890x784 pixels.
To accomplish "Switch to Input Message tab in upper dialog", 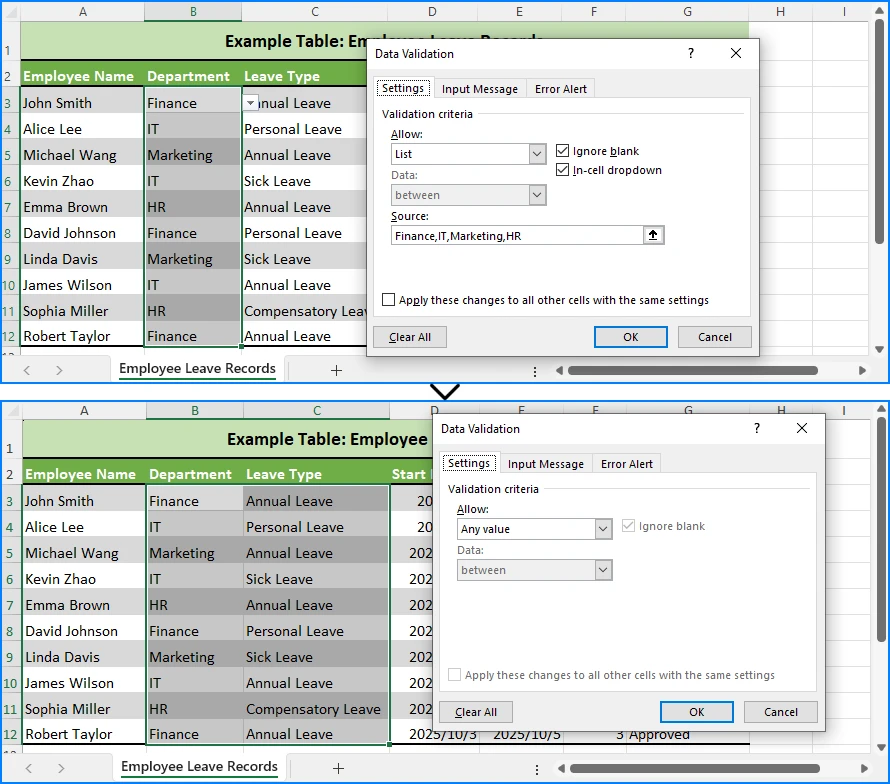I will click(480, 89).
